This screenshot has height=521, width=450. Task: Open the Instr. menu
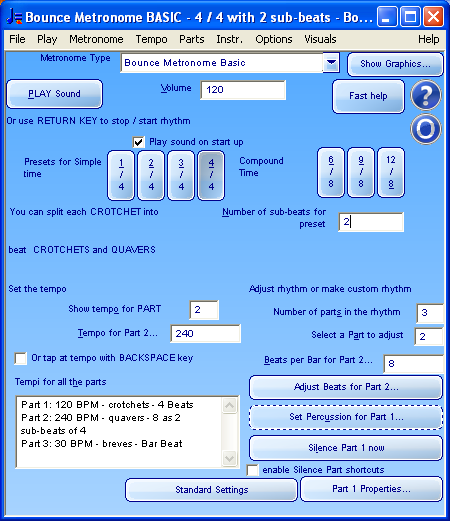click(x=230, y=39)
